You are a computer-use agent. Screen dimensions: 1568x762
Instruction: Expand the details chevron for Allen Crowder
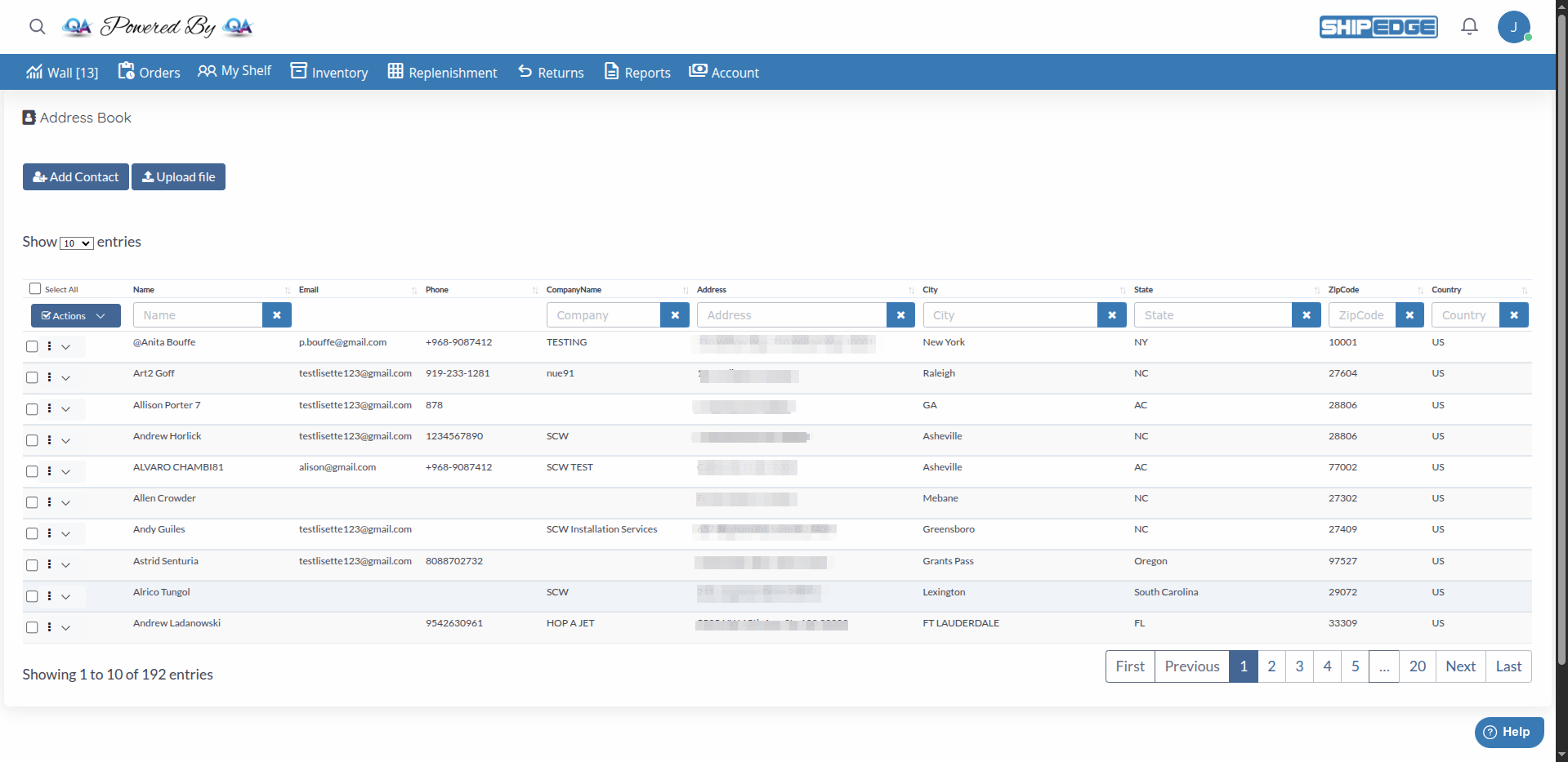66,502
